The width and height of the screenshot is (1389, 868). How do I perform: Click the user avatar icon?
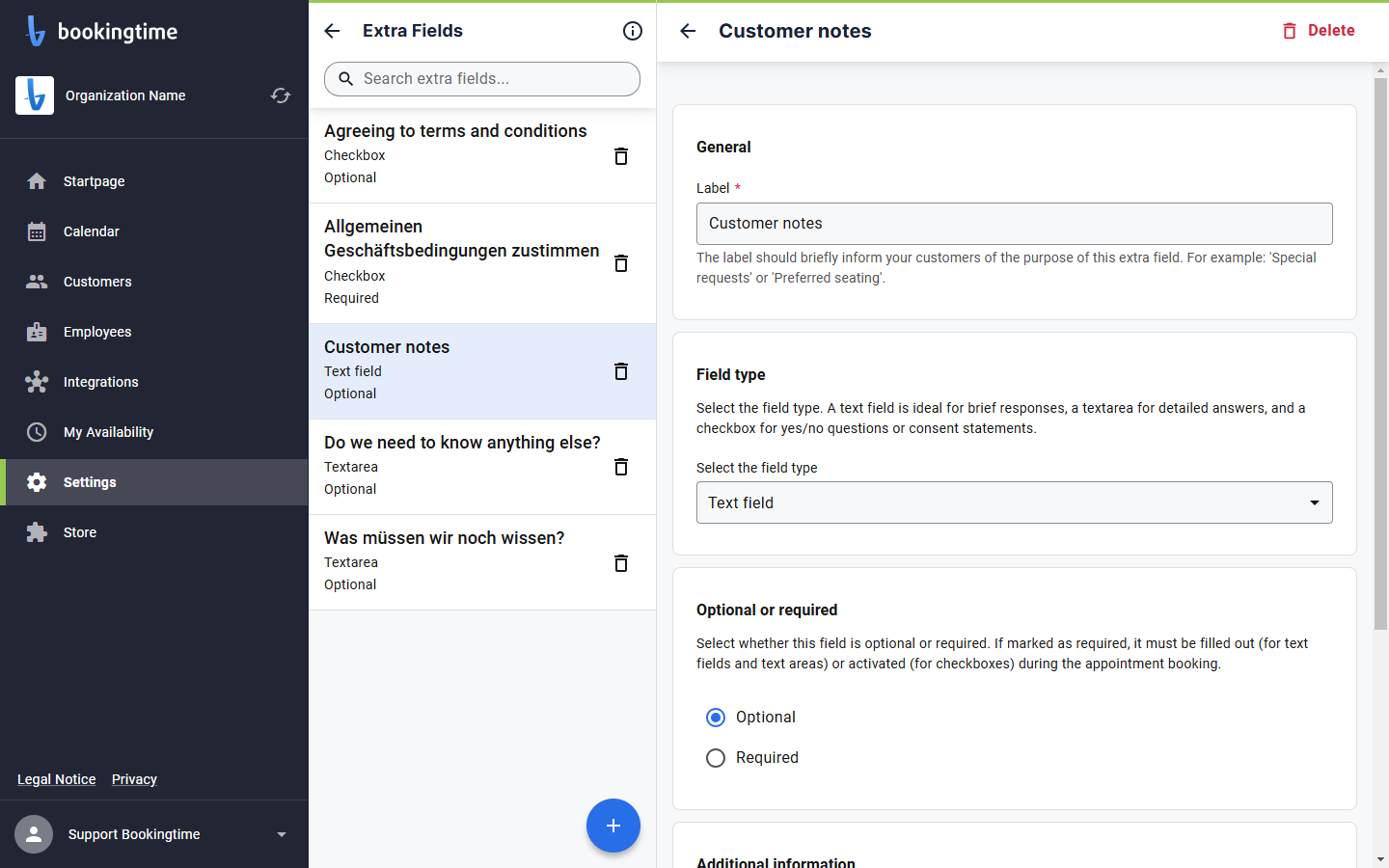coord(34,834)
